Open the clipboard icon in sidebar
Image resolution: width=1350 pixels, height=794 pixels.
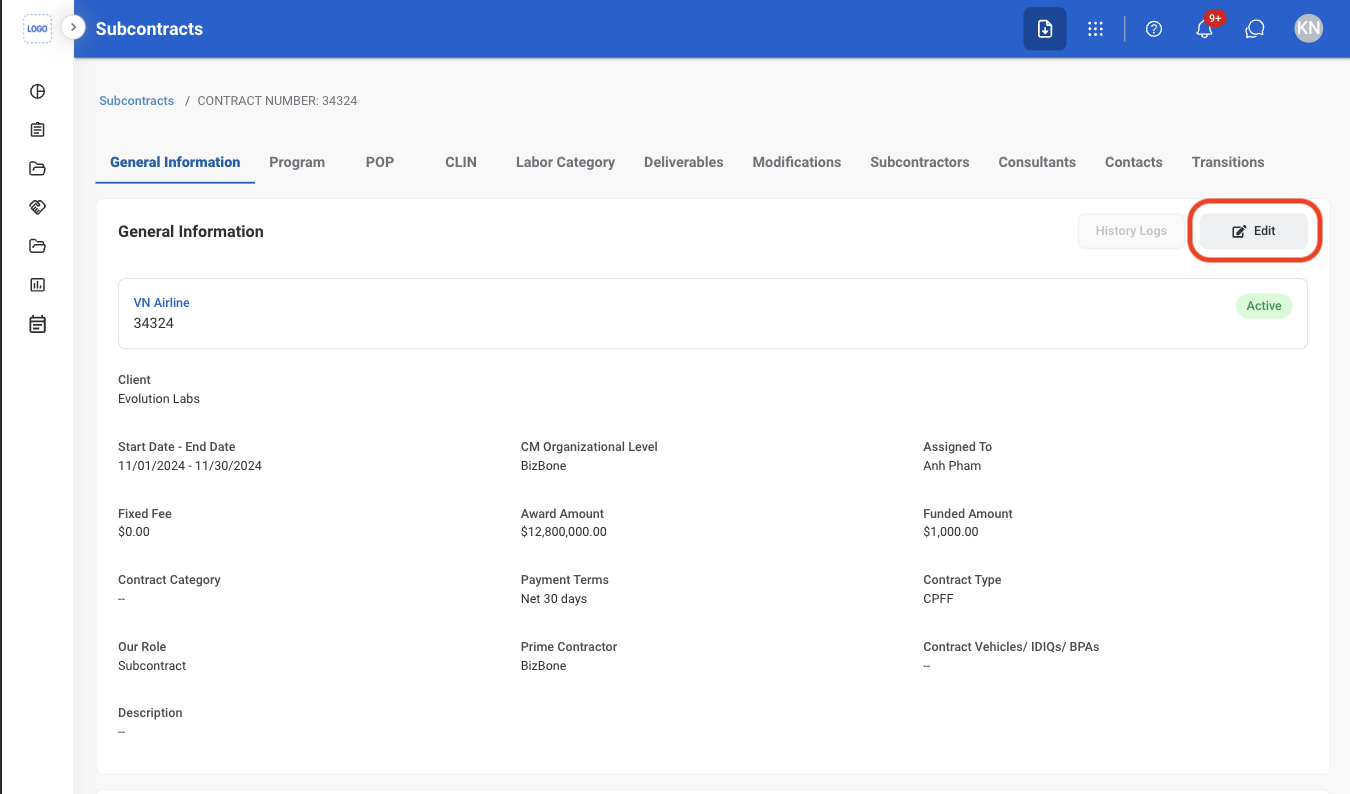coord(37,130)
